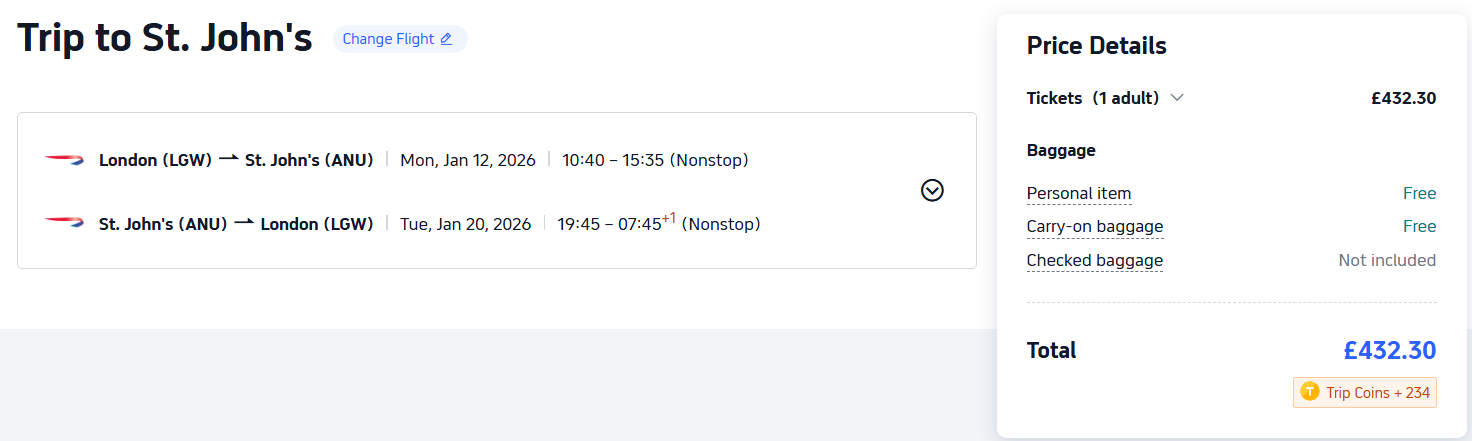Open the Checked baggage info
The width and height of the screenshot is (1472, 441).
[1095, 261]
